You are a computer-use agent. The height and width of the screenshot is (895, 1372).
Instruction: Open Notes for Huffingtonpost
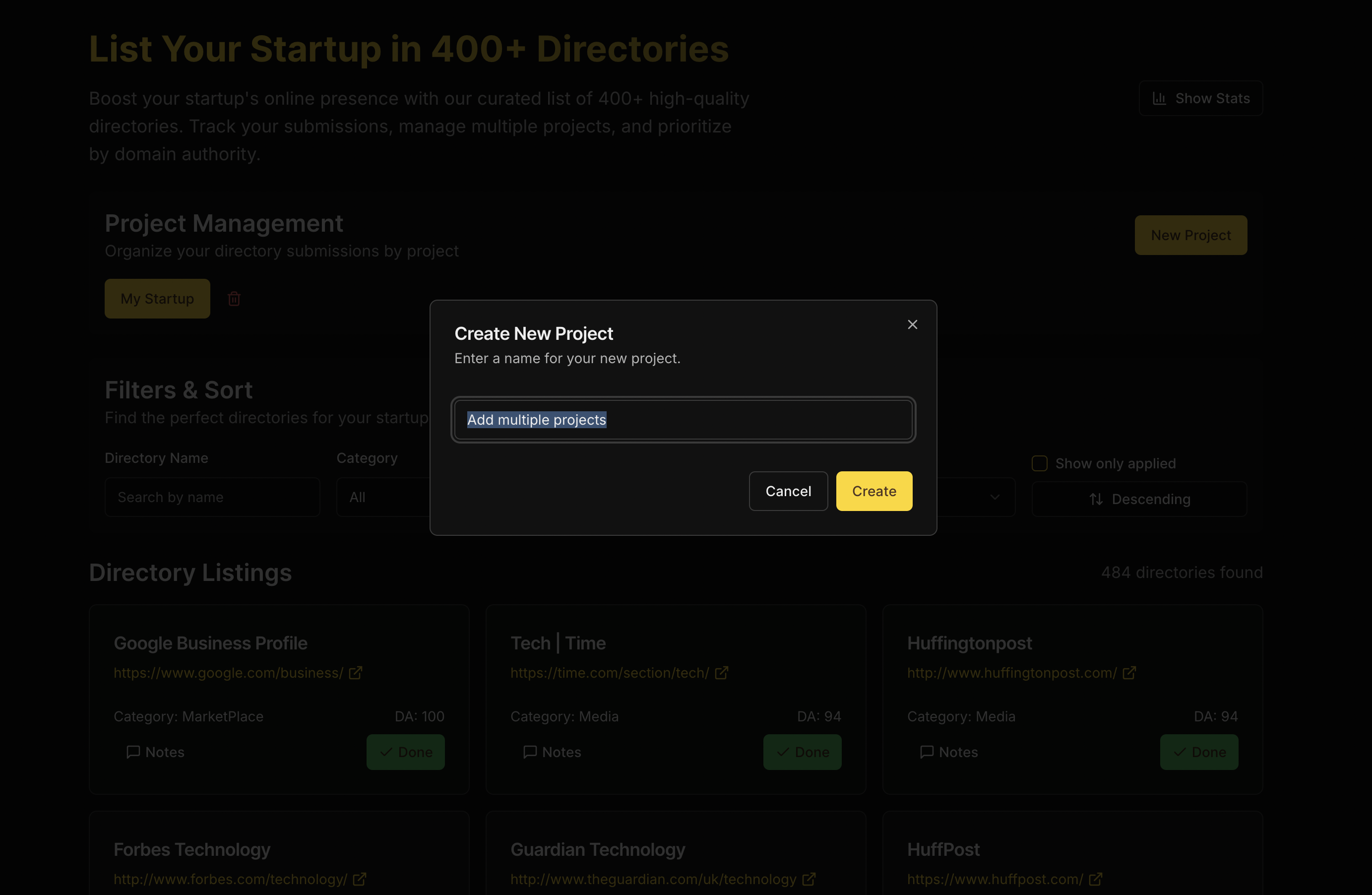(949, 752)
